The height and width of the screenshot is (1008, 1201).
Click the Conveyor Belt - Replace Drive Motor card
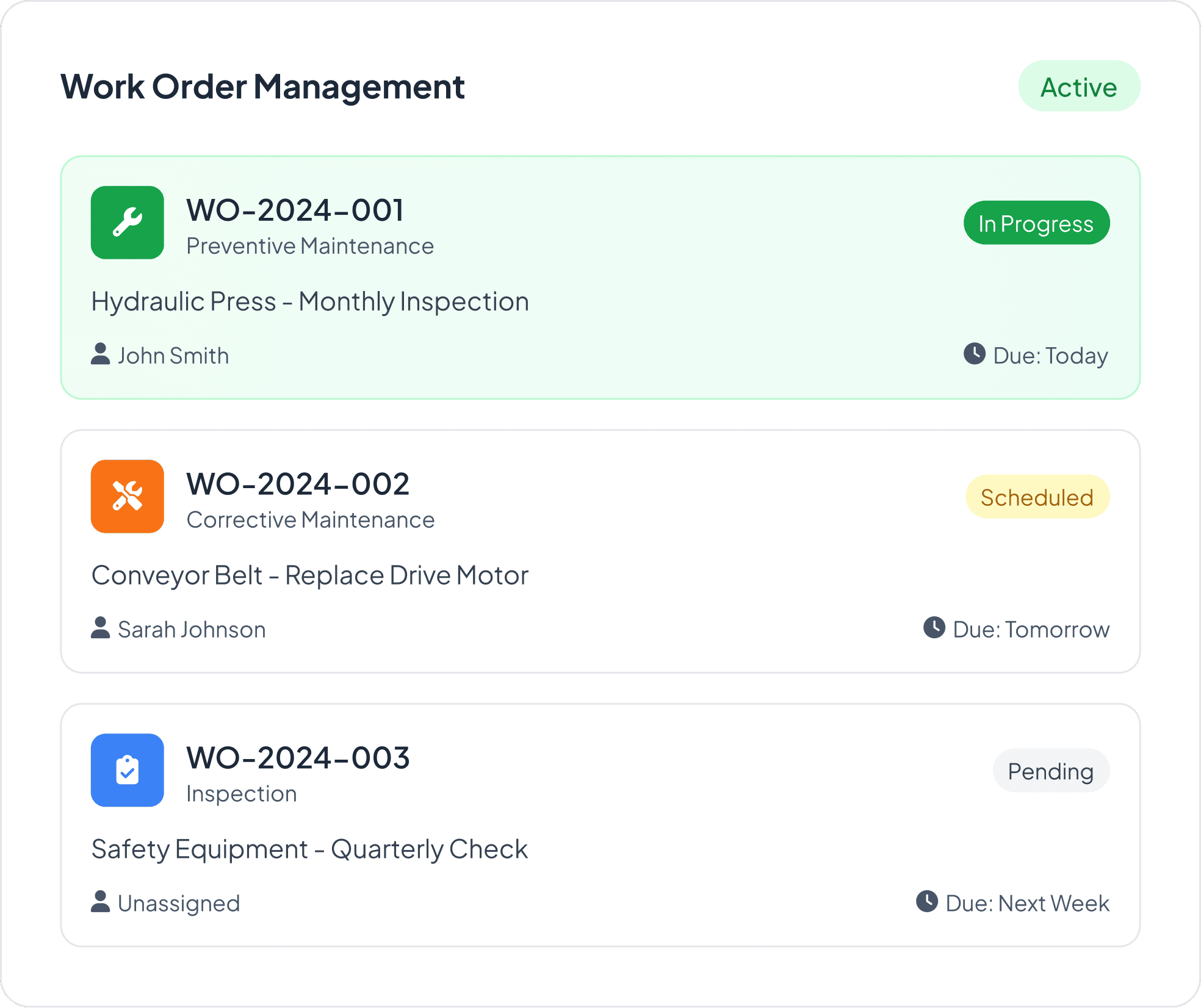click(309, 574)
